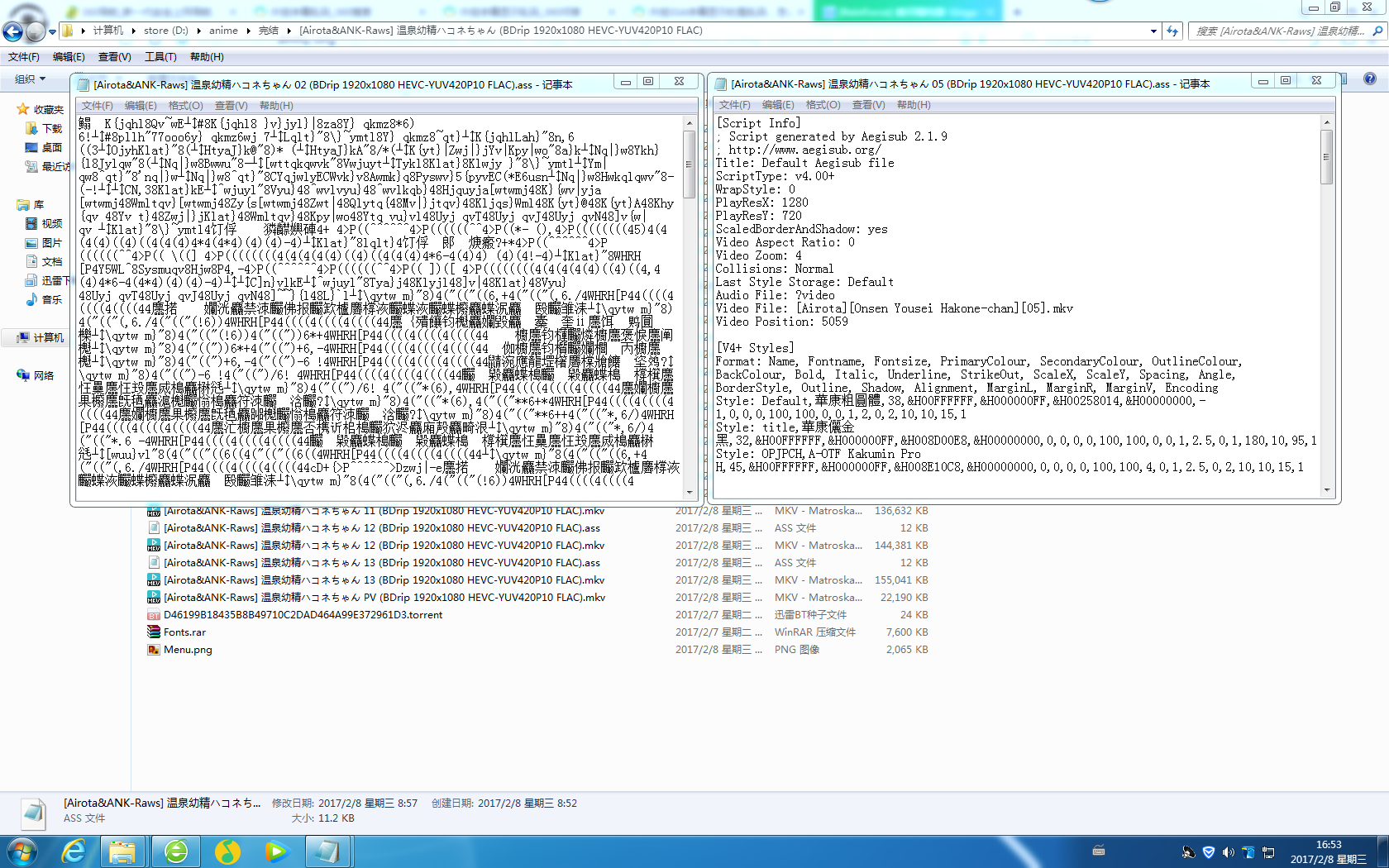Select Menu.png image file icon

pos(154,650)
